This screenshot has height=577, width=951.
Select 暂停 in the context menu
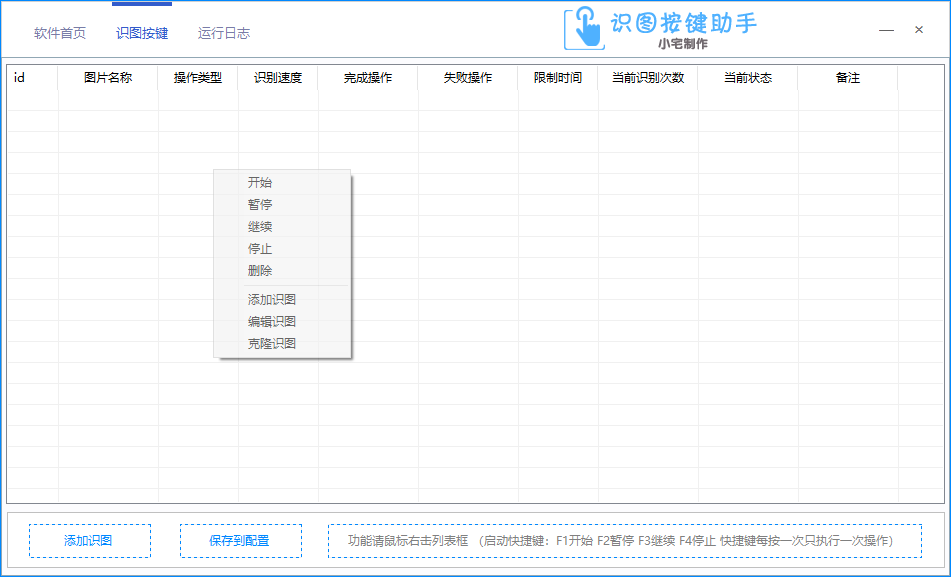(260, 204)
